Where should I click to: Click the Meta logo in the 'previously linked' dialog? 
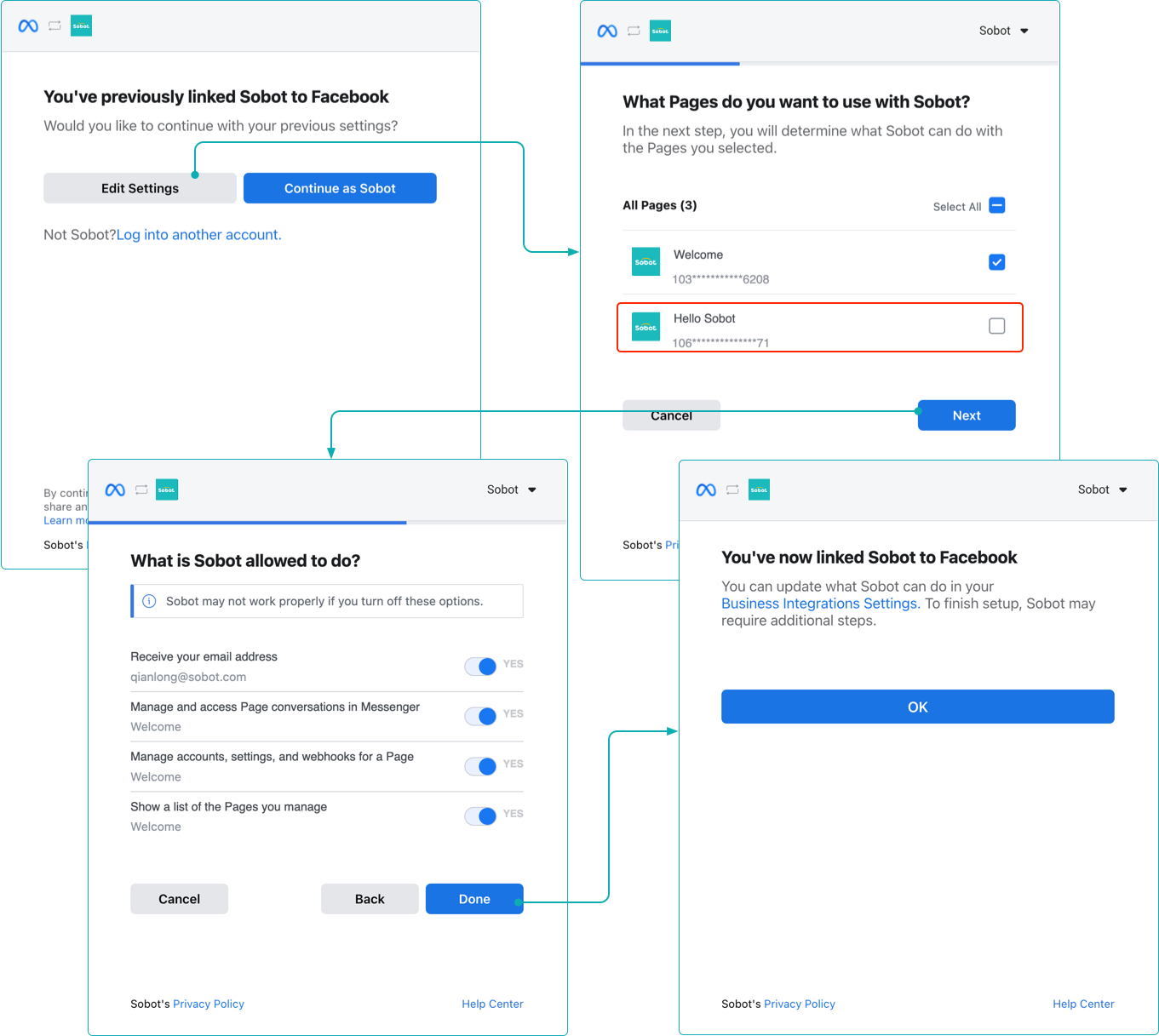[28, 26]
